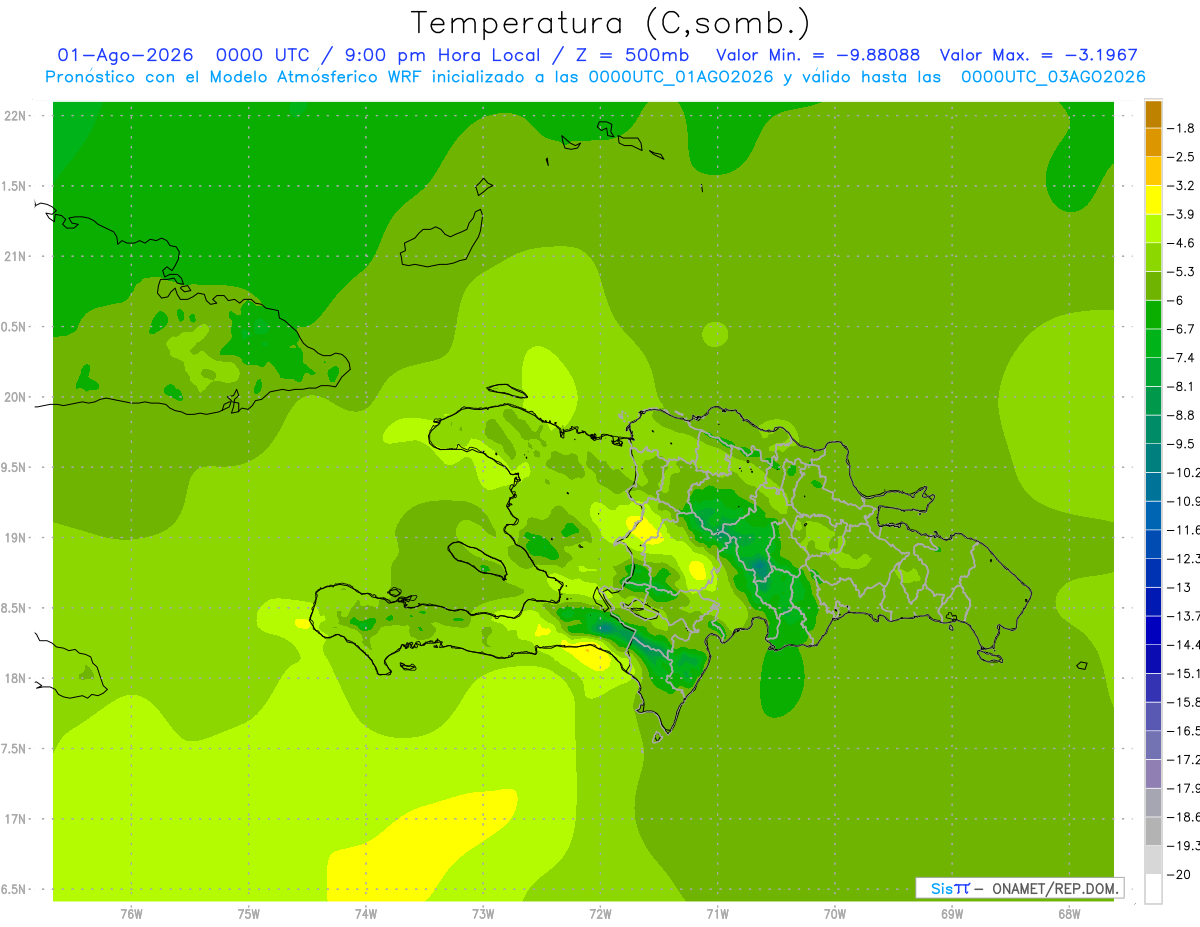Click the '-8.1' legend value
The width and height of the screenshot is (1200, 927).
point(1182,386)
